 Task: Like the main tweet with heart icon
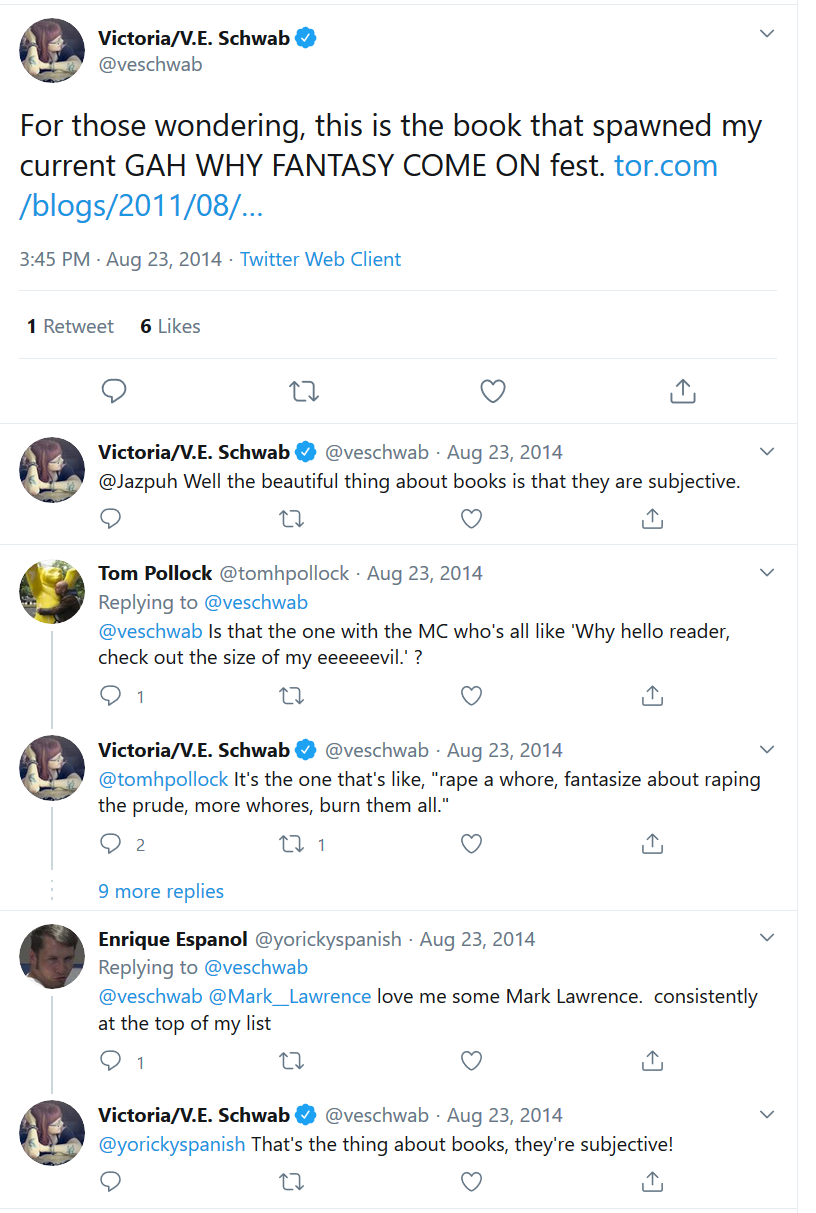coord(493,391)
